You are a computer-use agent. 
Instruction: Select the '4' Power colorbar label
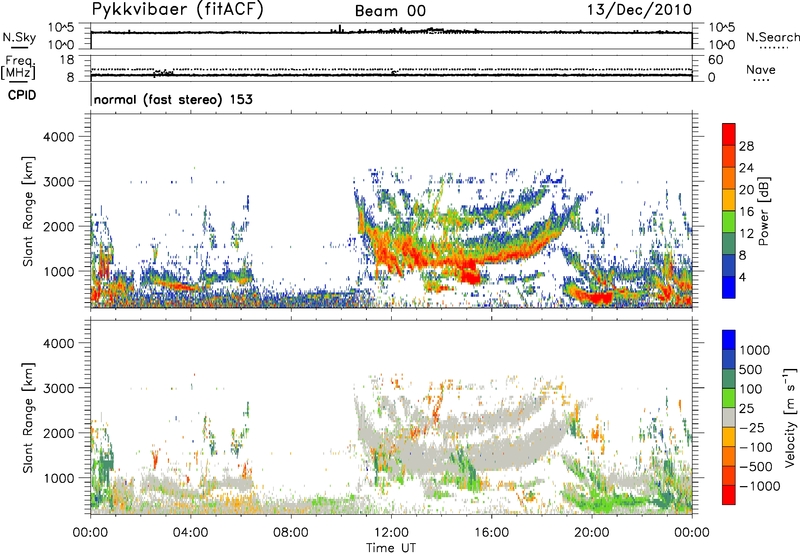tap(742, 277)
